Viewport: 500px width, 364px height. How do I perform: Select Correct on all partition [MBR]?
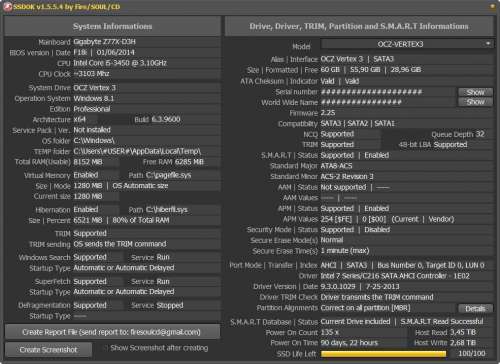point(365,308)
